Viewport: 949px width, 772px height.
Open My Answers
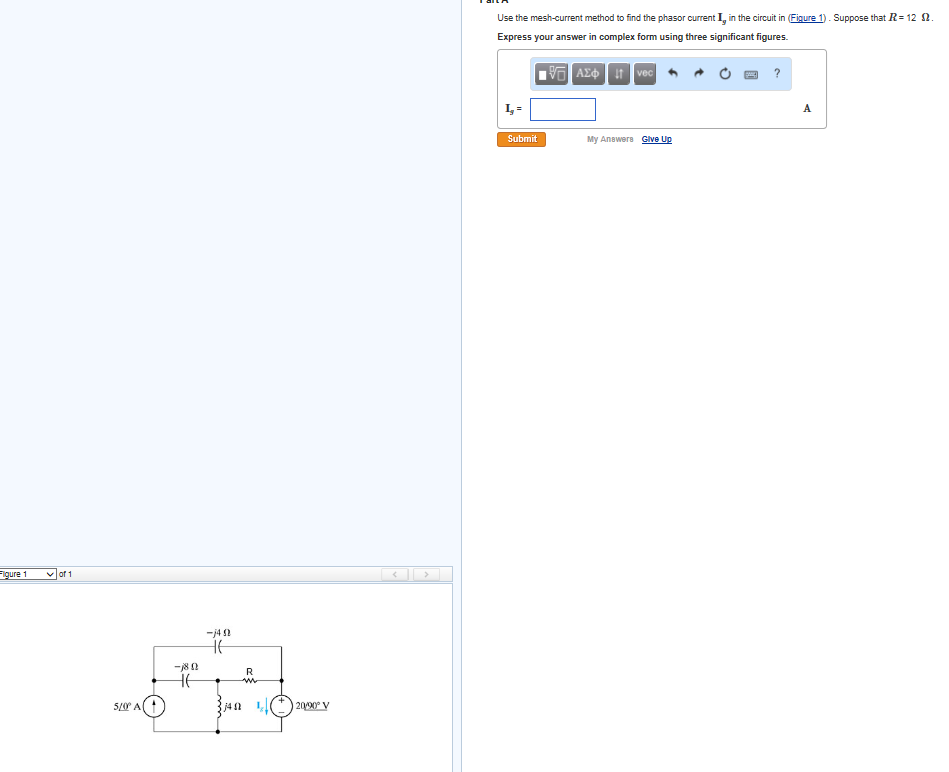610,139
